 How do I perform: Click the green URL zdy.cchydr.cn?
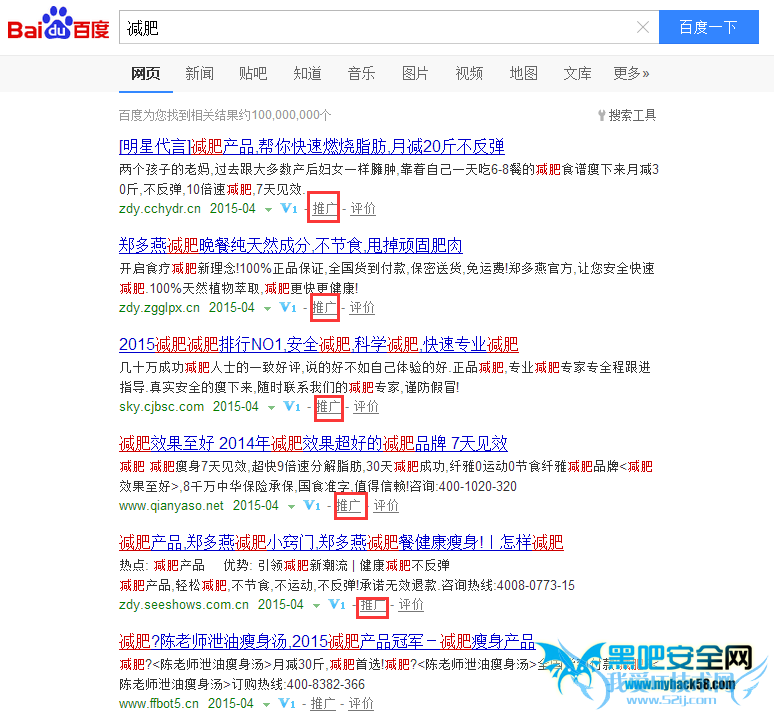click(160, 208)
